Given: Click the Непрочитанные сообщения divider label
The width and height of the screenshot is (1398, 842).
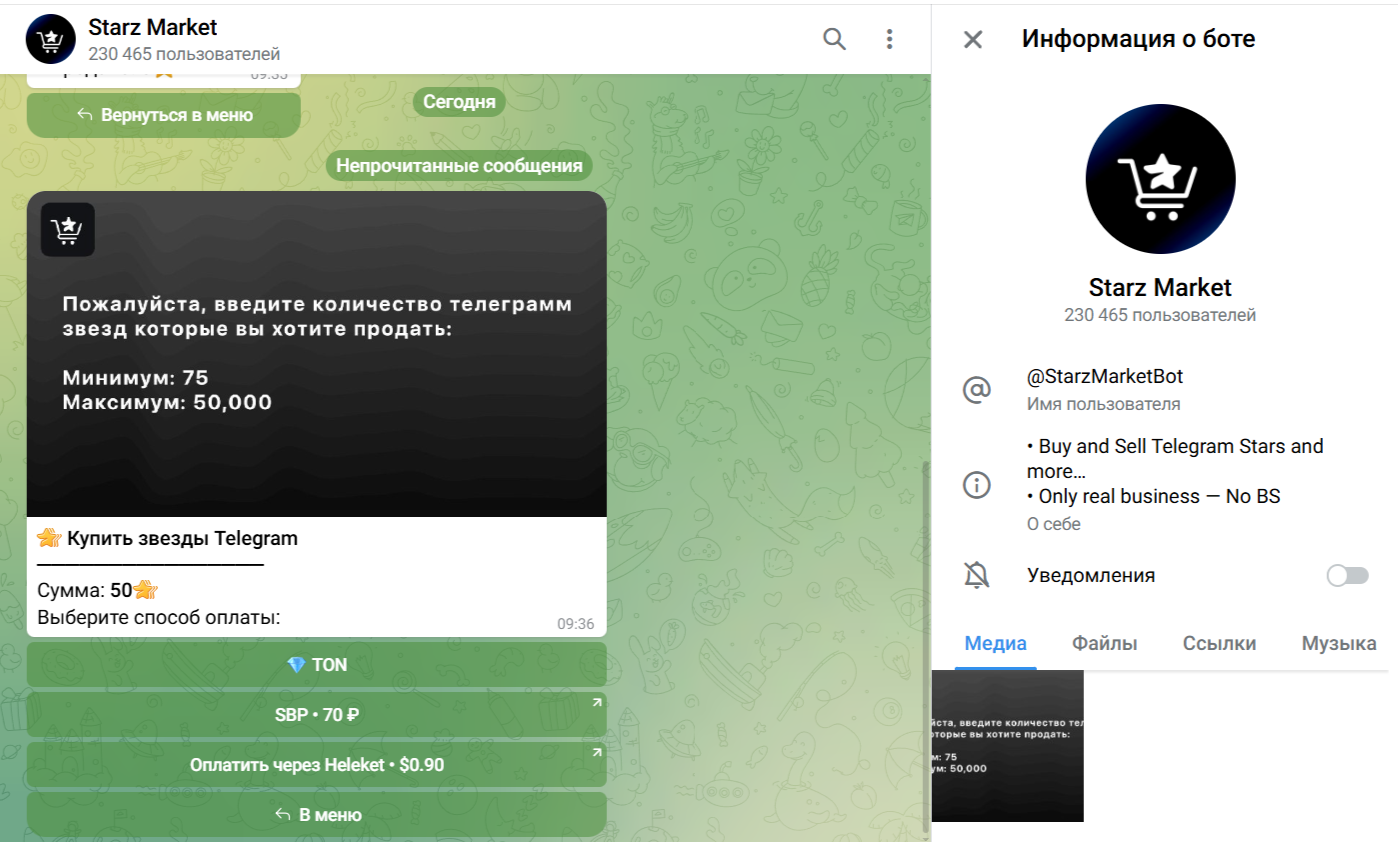Looking at the screenshot, I should [459, 166].
